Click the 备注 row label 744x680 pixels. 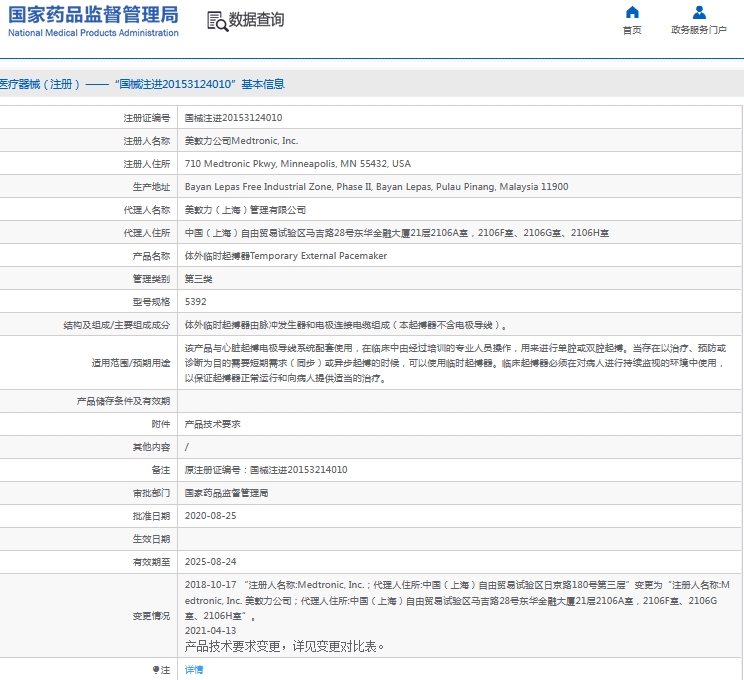point(161,470)
